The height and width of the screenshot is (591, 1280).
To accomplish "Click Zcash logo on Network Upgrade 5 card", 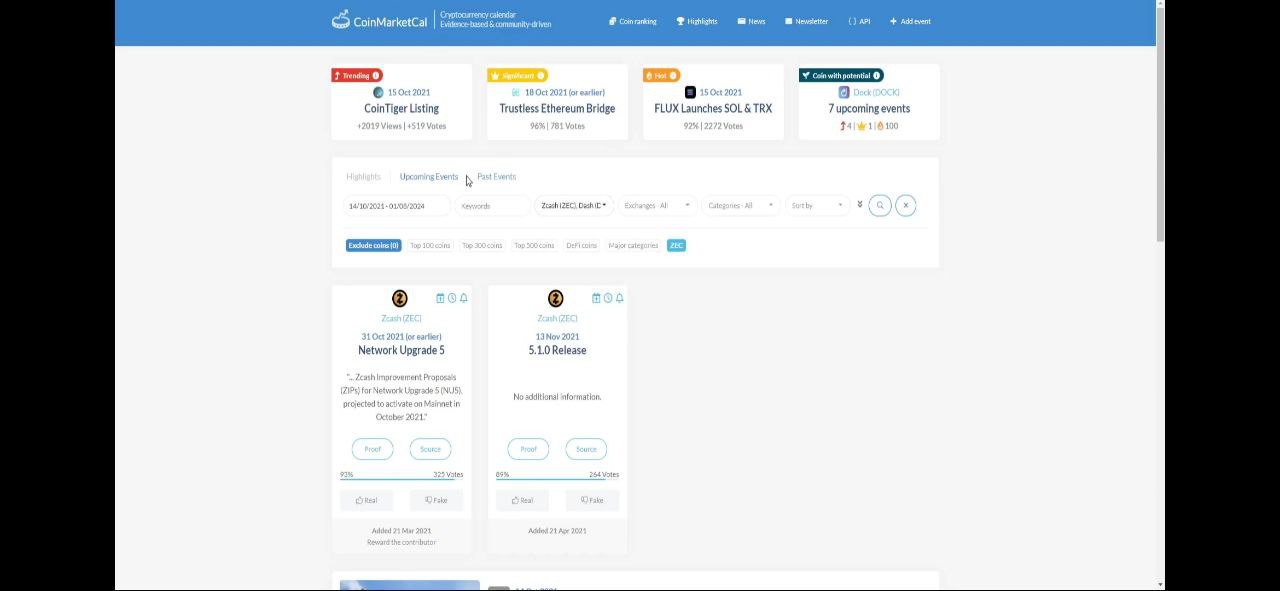I will (x=400, y=298).
